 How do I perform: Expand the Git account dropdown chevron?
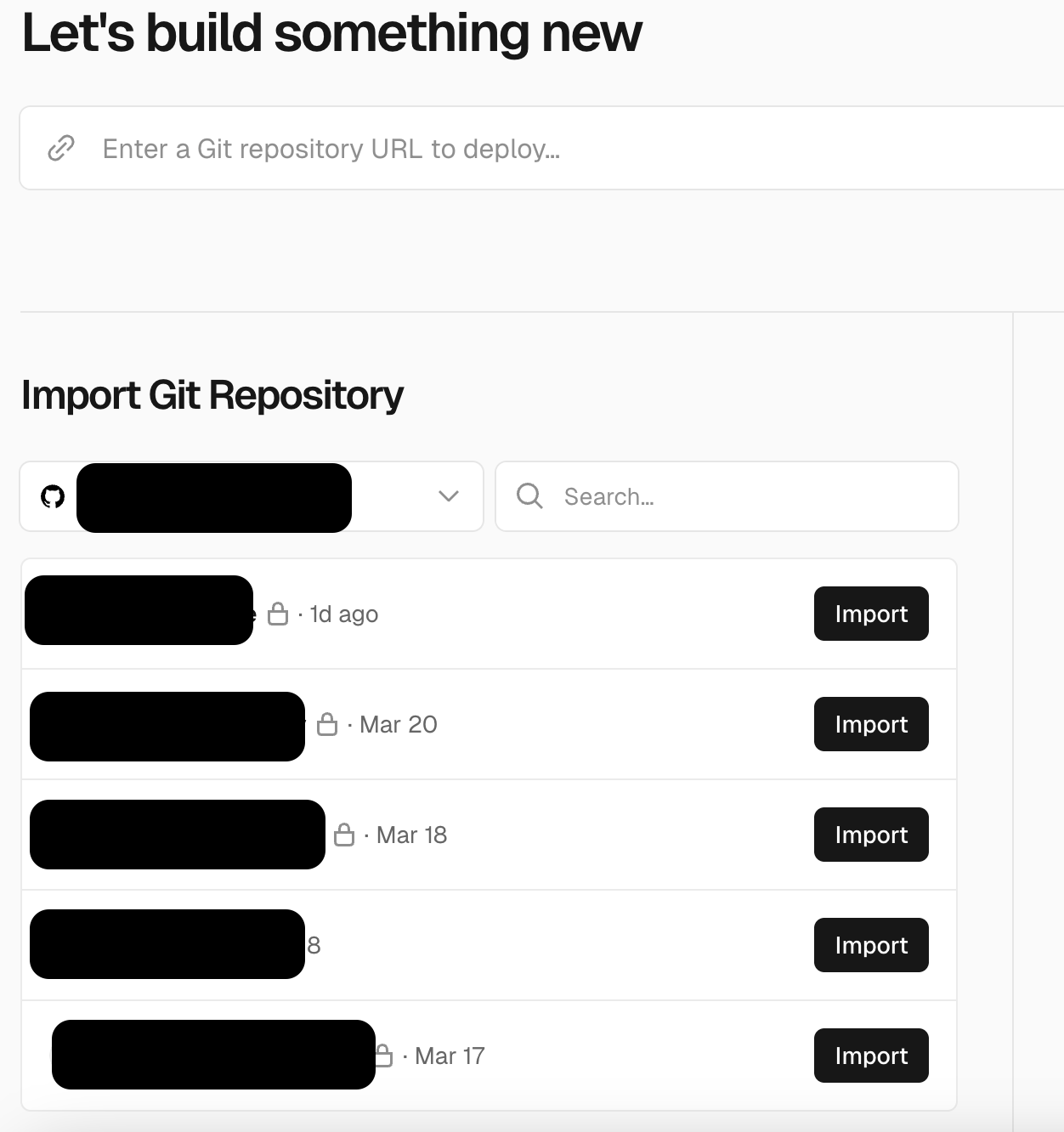pos(449,496)
